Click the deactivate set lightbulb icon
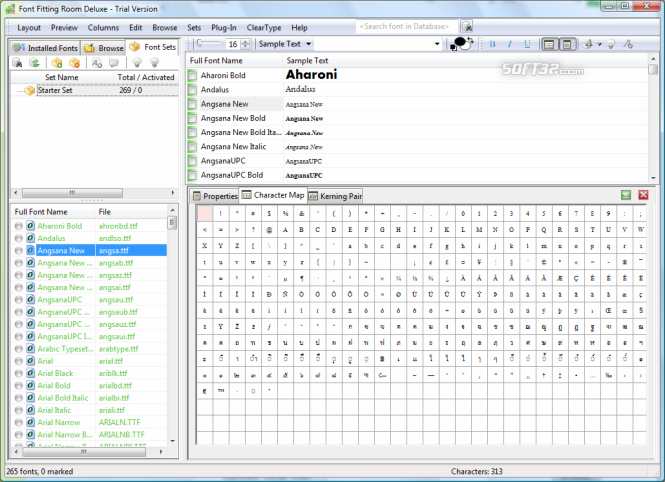Screen dimensions: 665x482 click(x=154, y=63)
